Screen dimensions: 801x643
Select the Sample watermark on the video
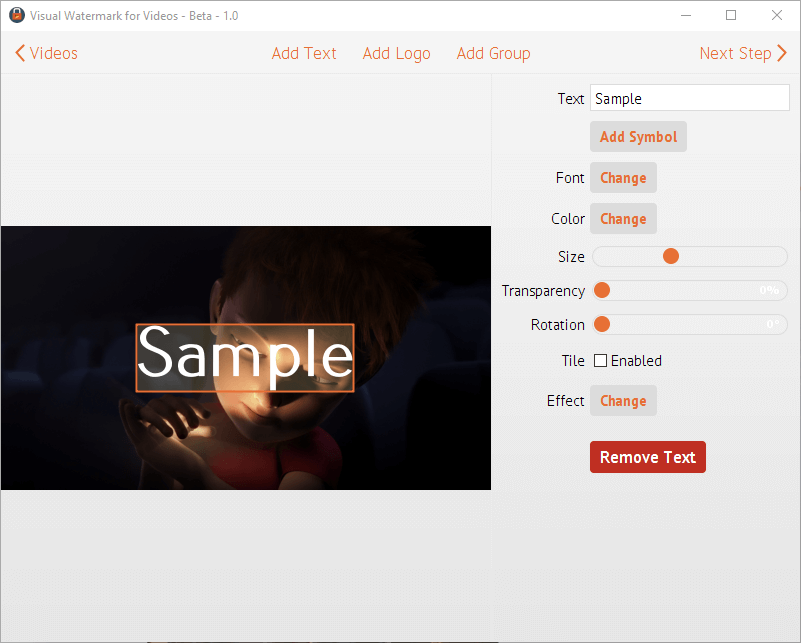[245, 357]
